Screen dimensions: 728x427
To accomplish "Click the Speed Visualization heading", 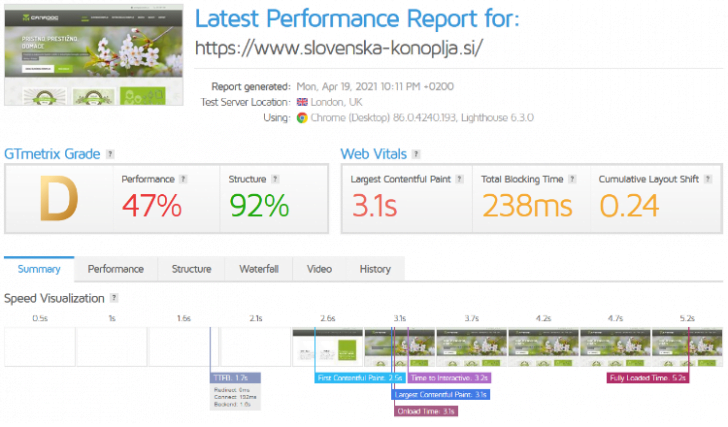I will tap(54, 298).
